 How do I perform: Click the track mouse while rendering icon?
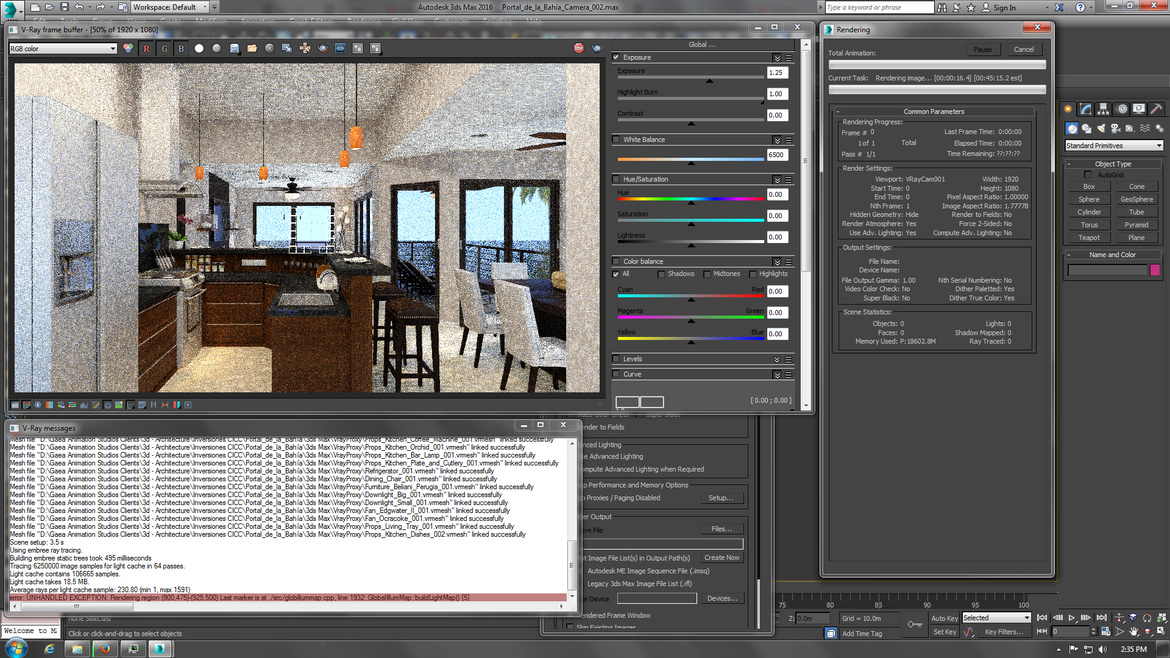click(x=305, y=48)
